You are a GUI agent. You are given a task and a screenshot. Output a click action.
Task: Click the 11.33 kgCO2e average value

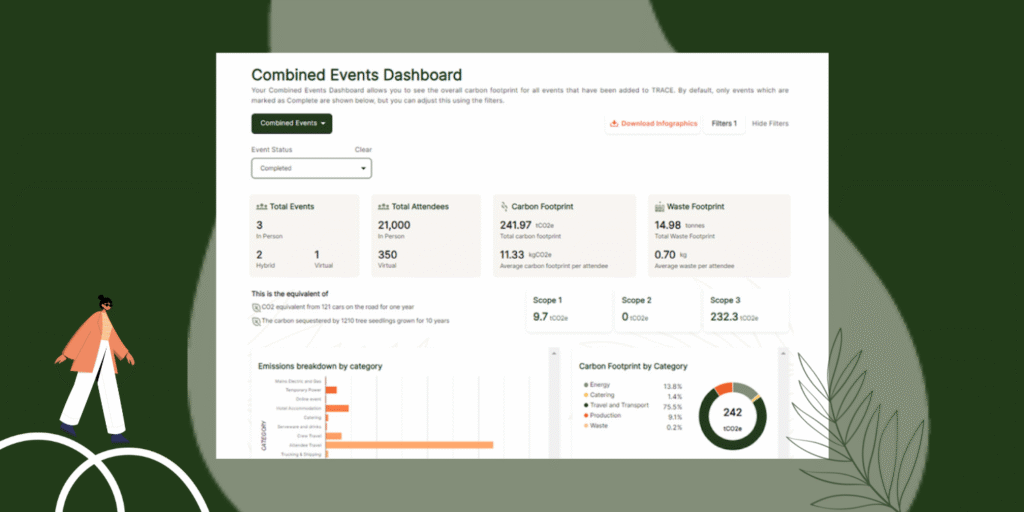click(511, 255)
